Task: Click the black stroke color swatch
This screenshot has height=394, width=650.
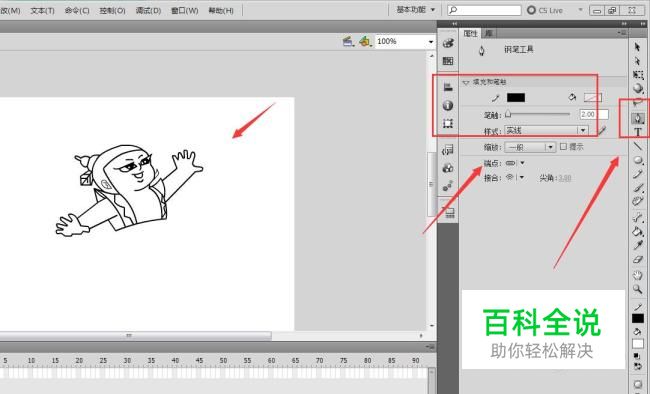Action: pyautogui.click(x=516, y=97)
